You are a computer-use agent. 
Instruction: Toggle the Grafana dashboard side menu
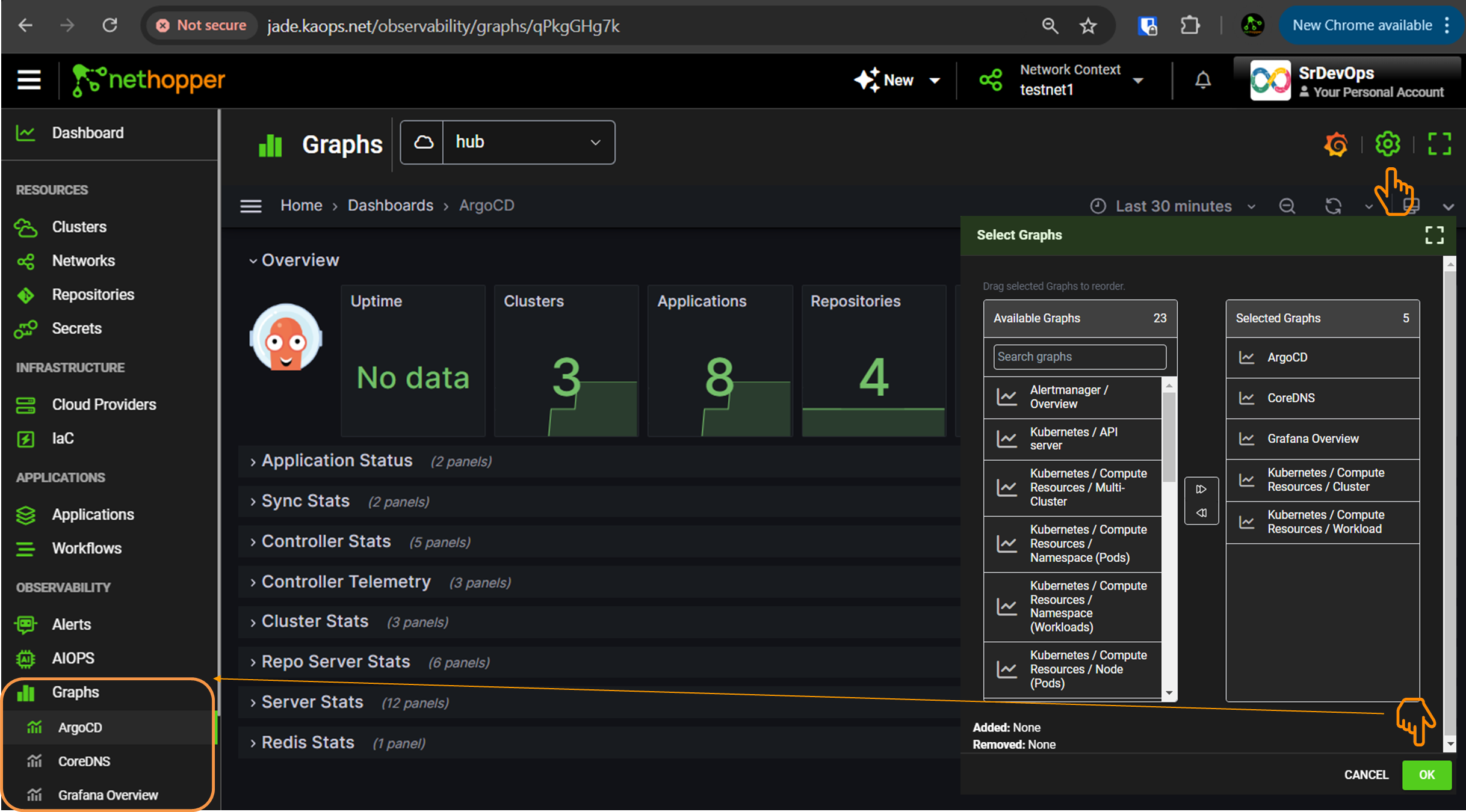click(250, 206)
